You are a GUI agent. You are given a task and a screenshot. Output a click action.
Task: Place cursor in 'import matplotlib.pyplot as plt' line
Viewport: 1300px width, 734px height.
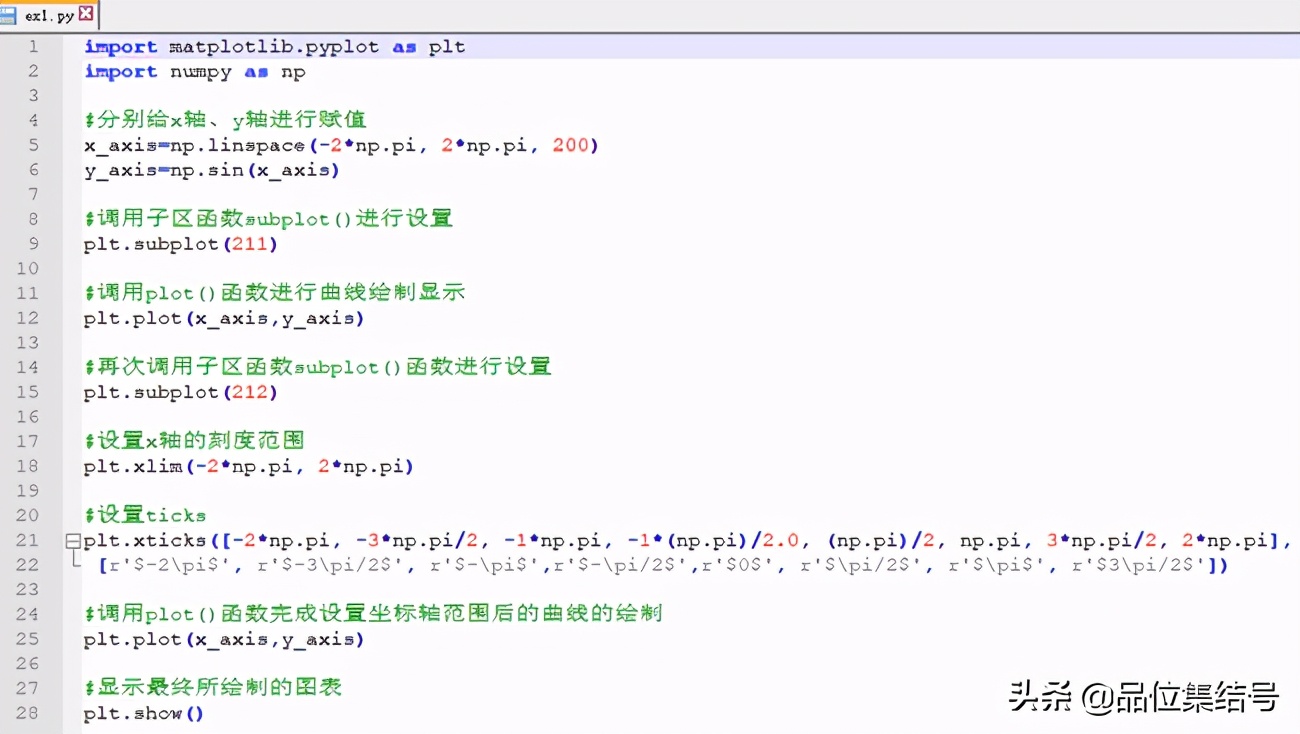coord(275,47)
